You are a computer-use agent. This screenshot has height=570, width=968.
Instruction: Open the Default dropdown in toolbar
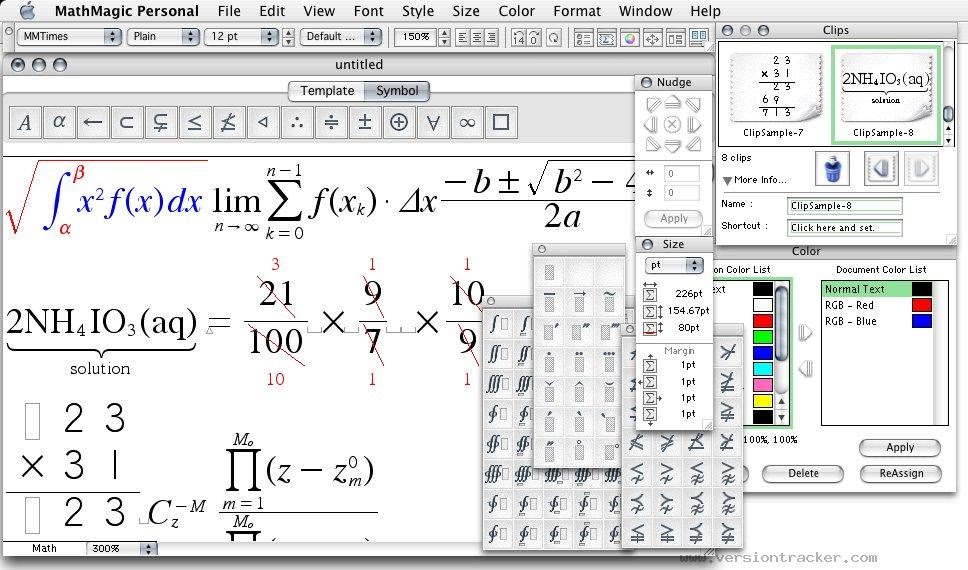point(341,36)
